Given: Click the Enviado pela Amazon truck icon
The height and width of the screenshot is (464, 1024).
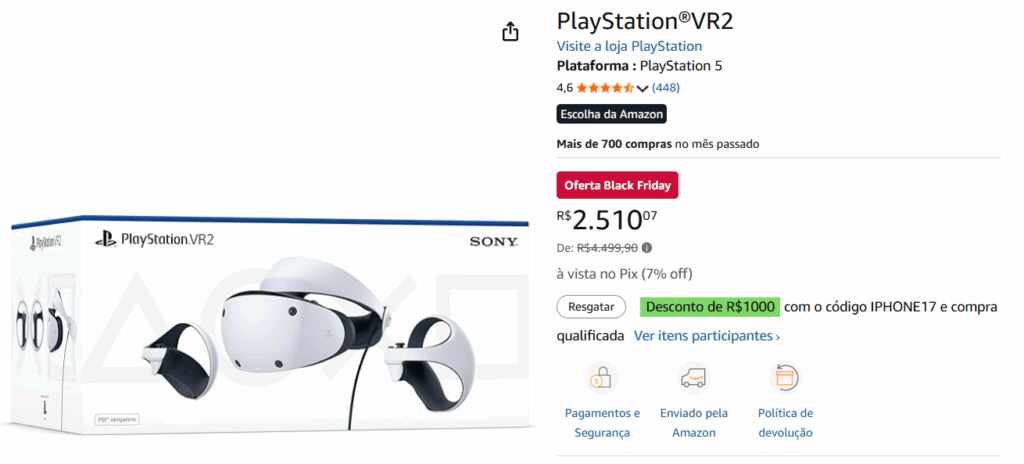Looking at the screenshot, I should pos(694,377).
